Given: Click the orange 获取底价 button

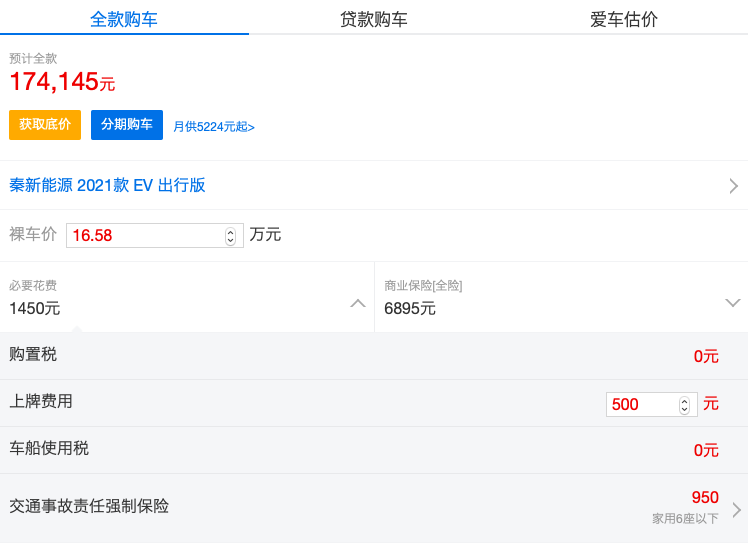Looking at the screenshot, I should pyautogui.click(x=45, y=125).
